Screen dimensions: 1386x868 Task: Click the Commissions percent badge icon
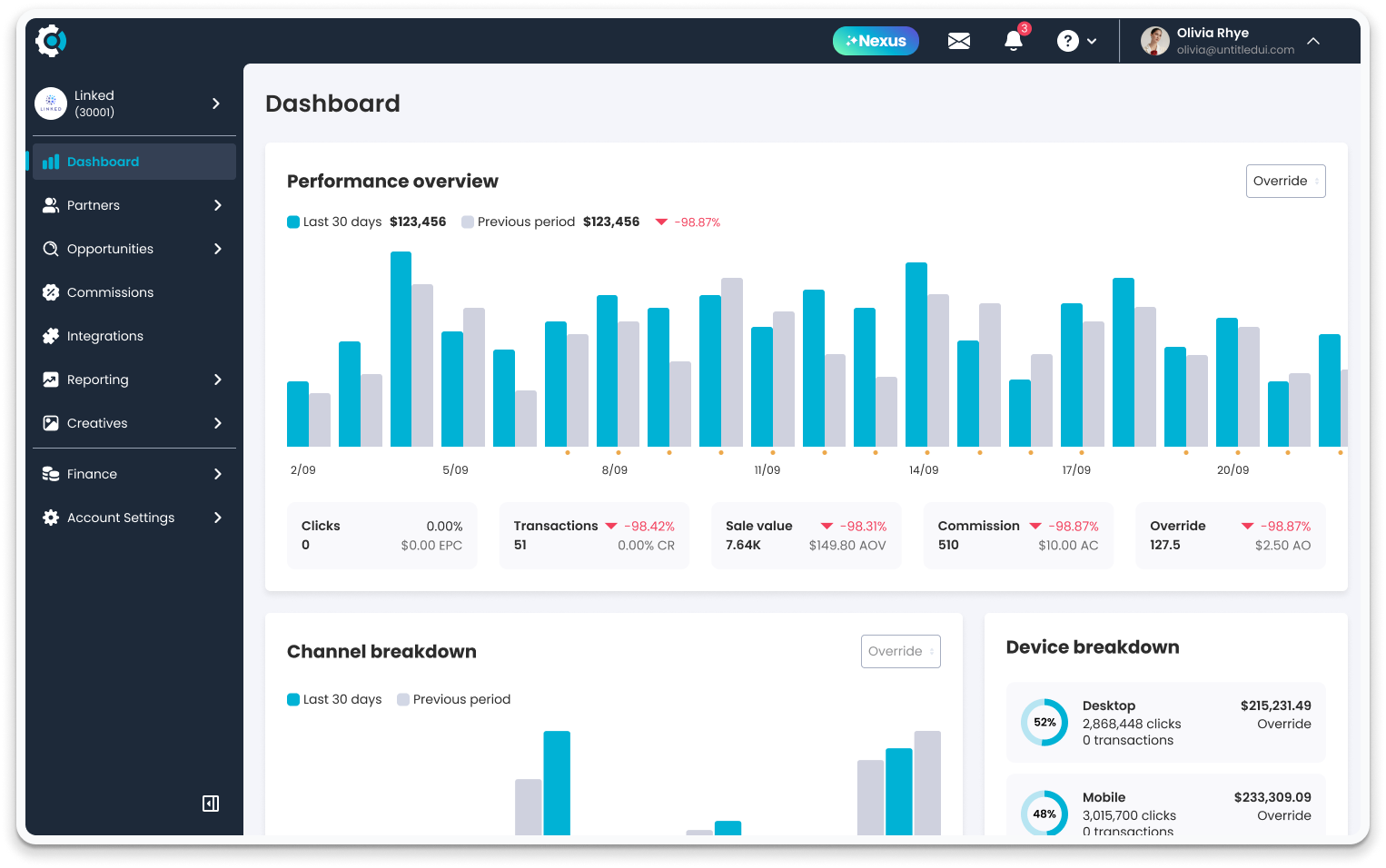coord(51,292)
